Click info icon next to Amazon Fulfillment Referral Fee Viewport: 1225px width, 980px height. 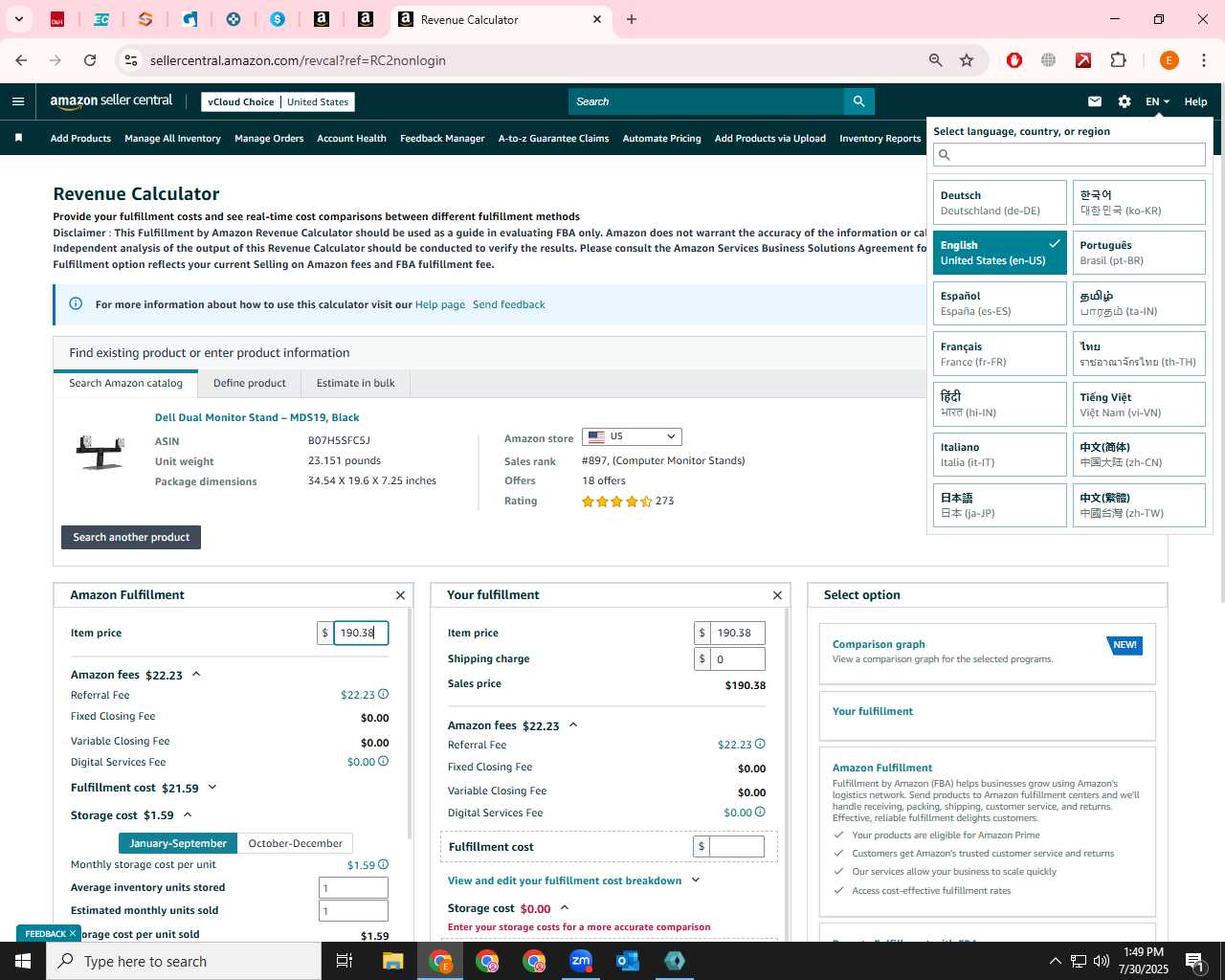click(383, 695)
